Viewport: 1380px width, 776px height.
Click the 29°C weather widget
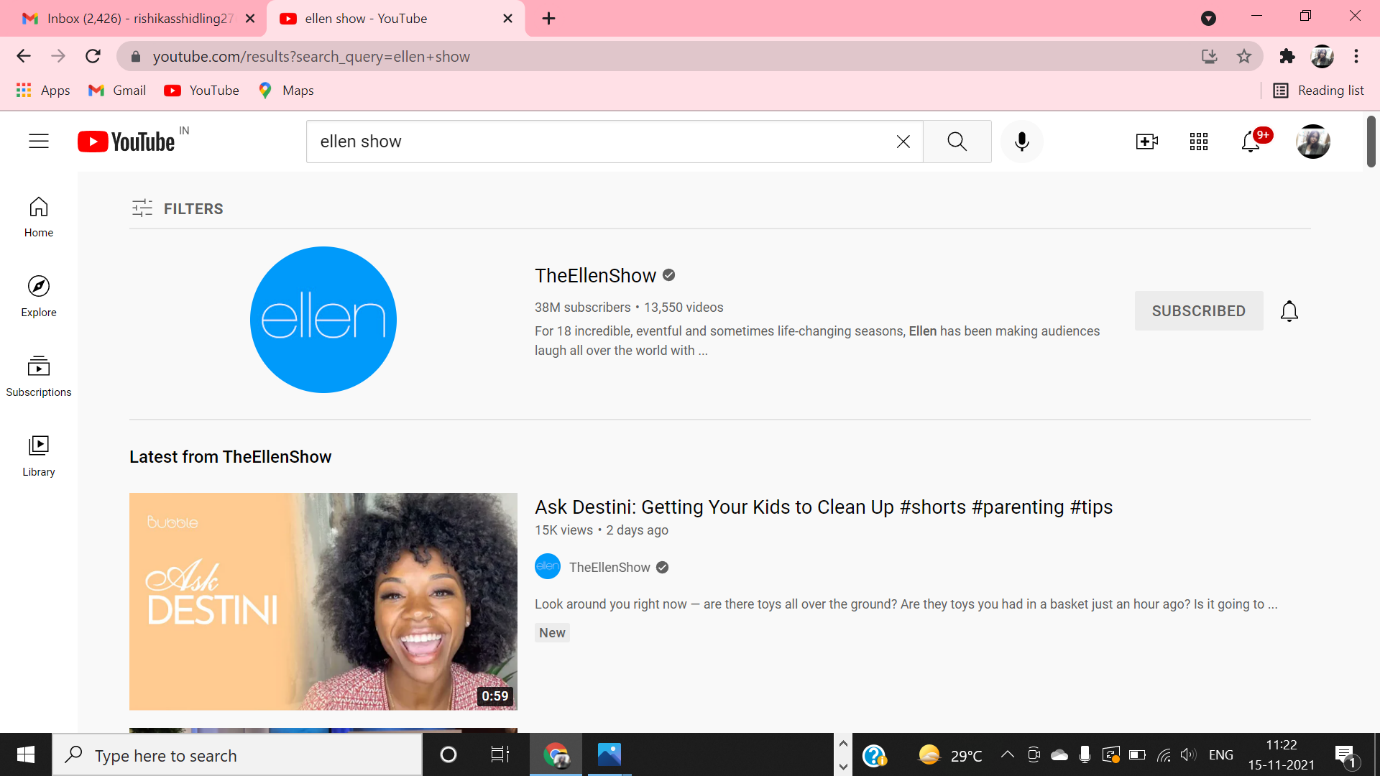[951, 755]
